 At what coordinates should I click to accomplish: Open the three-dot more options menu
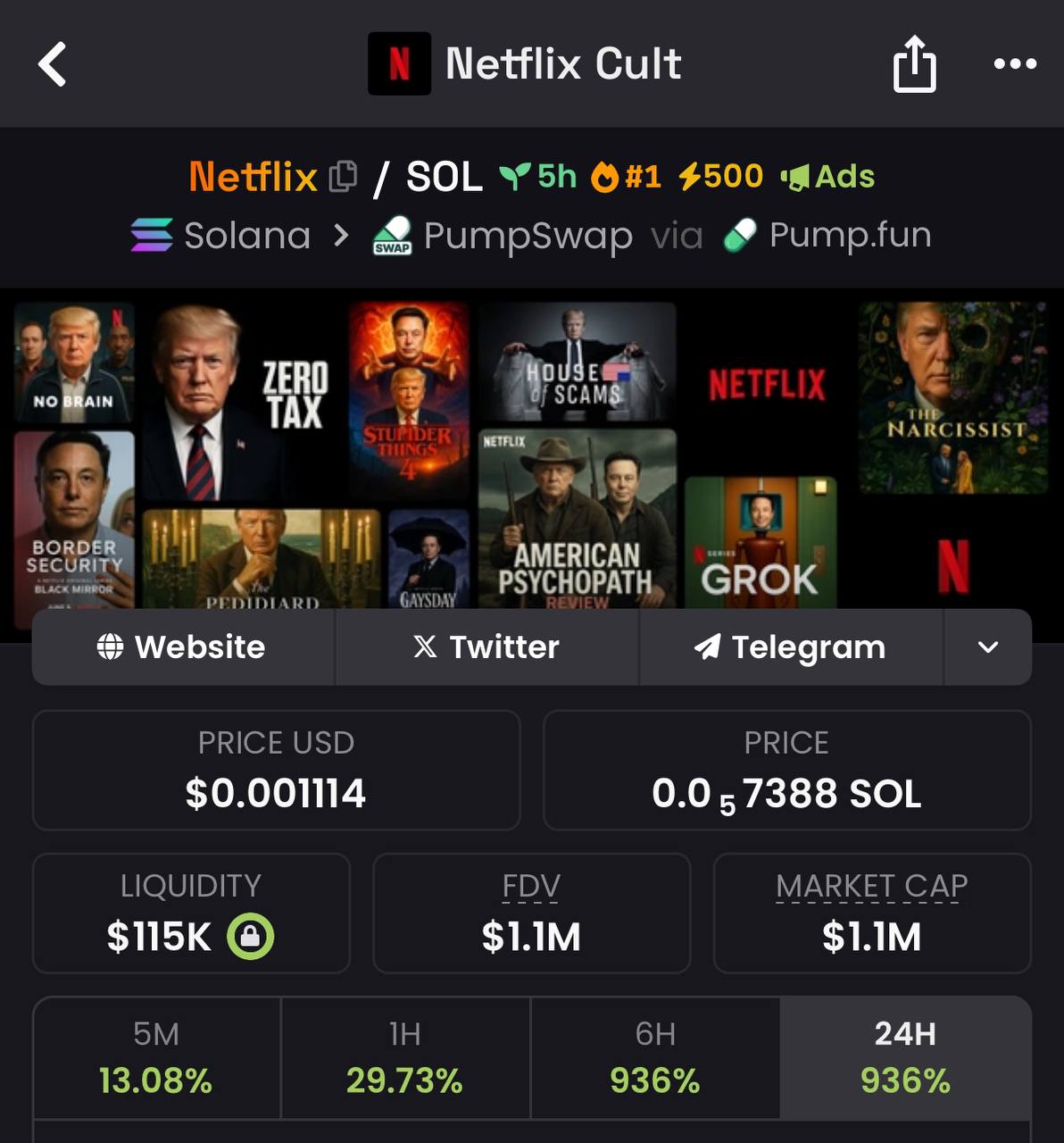(1015, 63)
